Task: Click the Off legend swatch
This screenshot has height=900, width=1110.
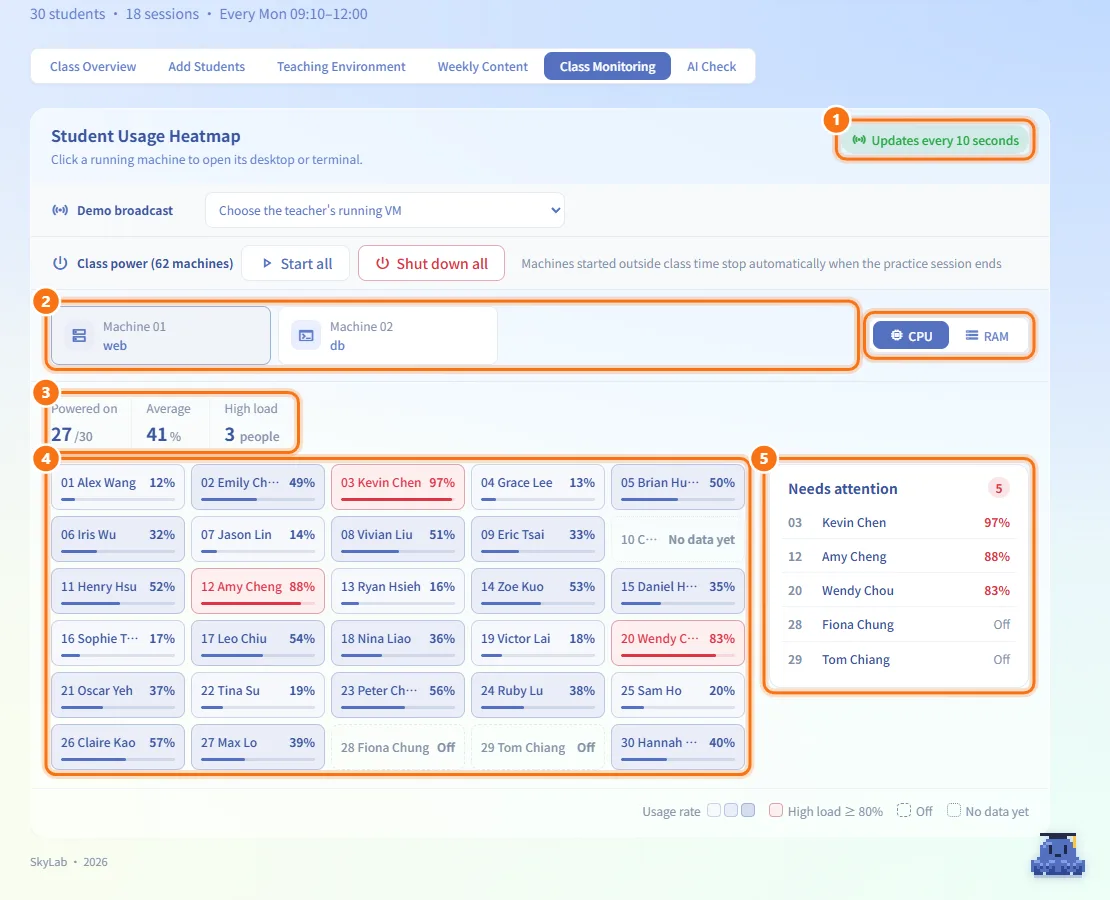Action: pyautogui.click(x=903, y=810)
